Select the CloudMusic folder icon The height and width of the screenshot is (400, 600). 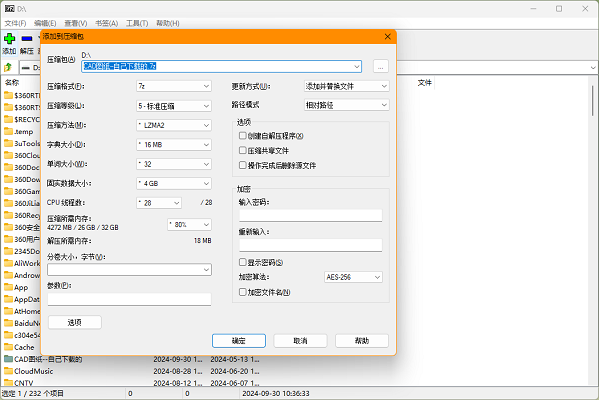[x=8, y=371]
